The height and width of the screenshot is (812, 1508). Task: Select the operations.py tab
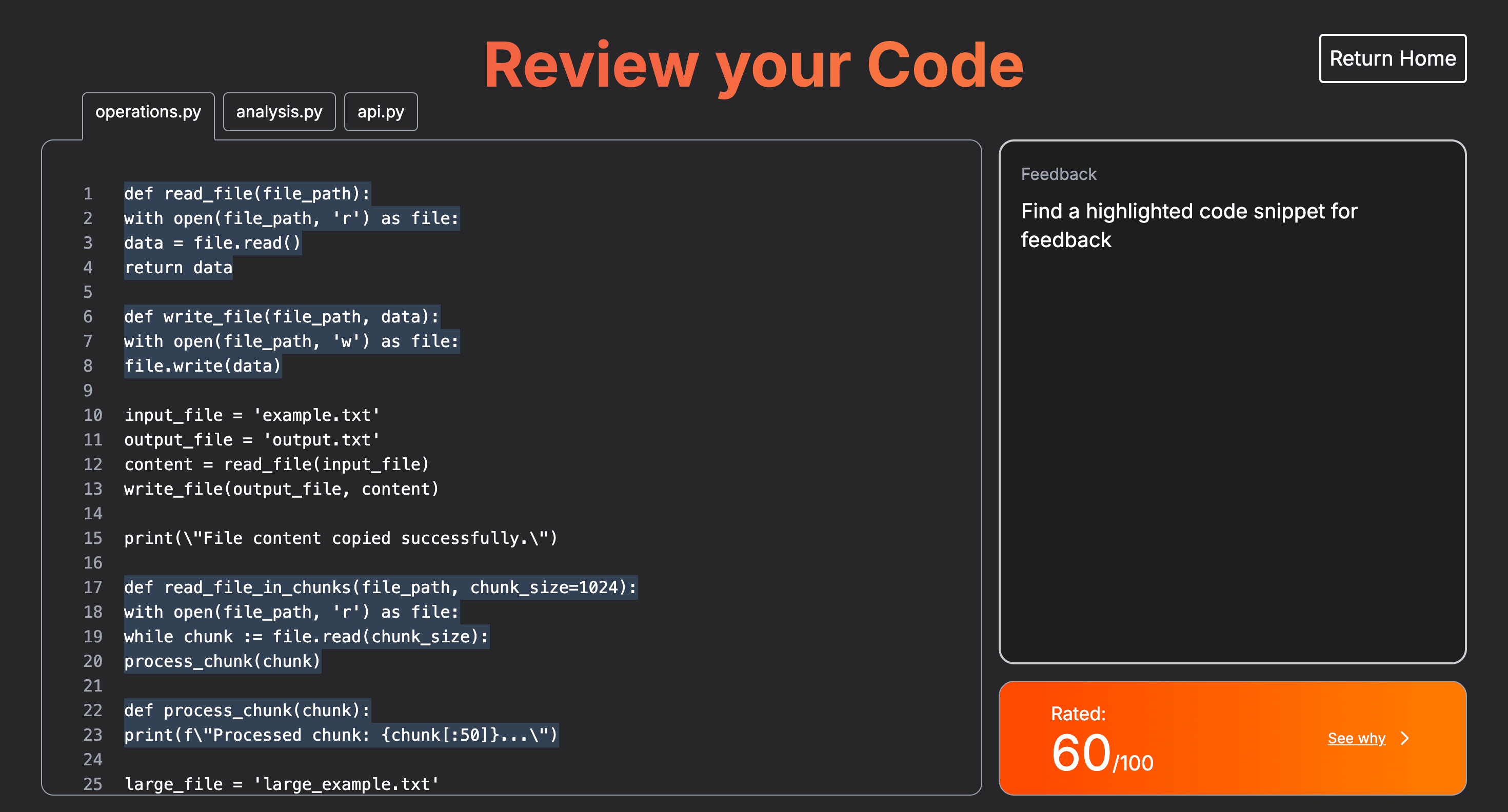point(148,112)
